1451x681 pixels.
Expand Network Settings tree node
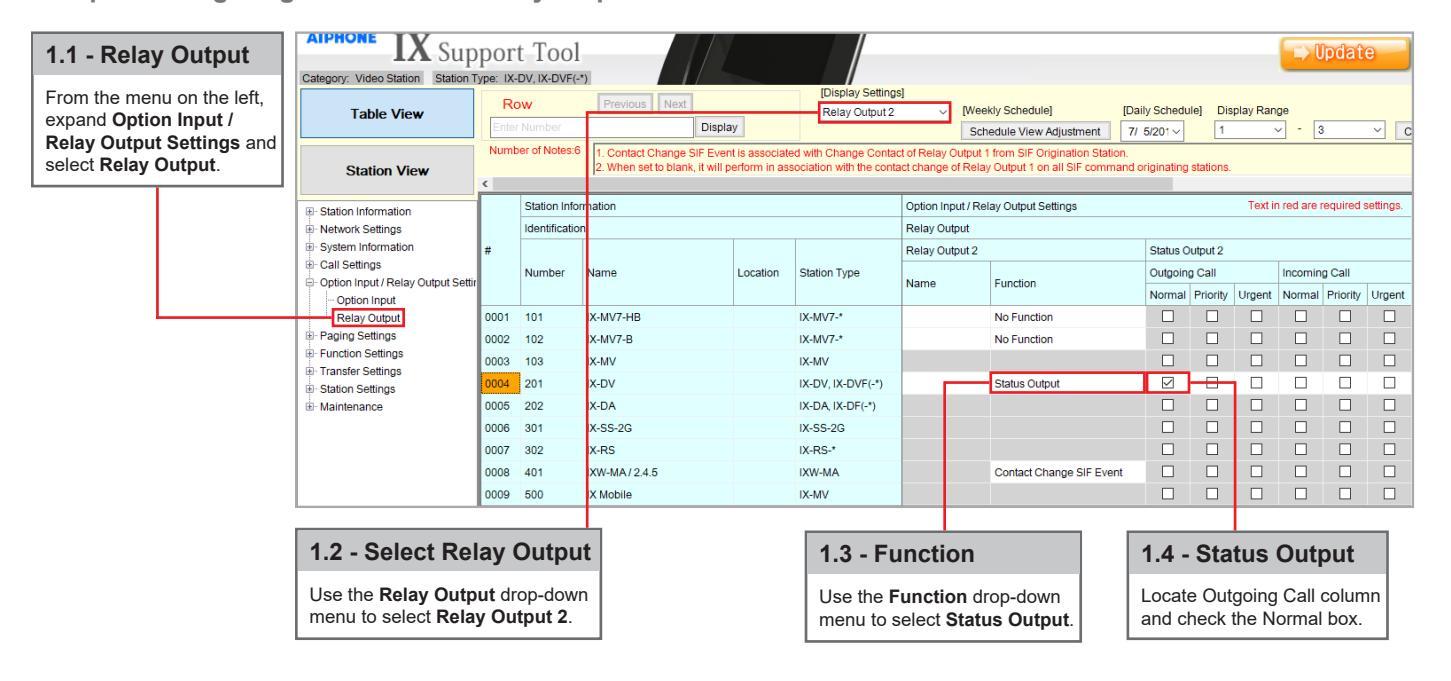pos(311,229)
